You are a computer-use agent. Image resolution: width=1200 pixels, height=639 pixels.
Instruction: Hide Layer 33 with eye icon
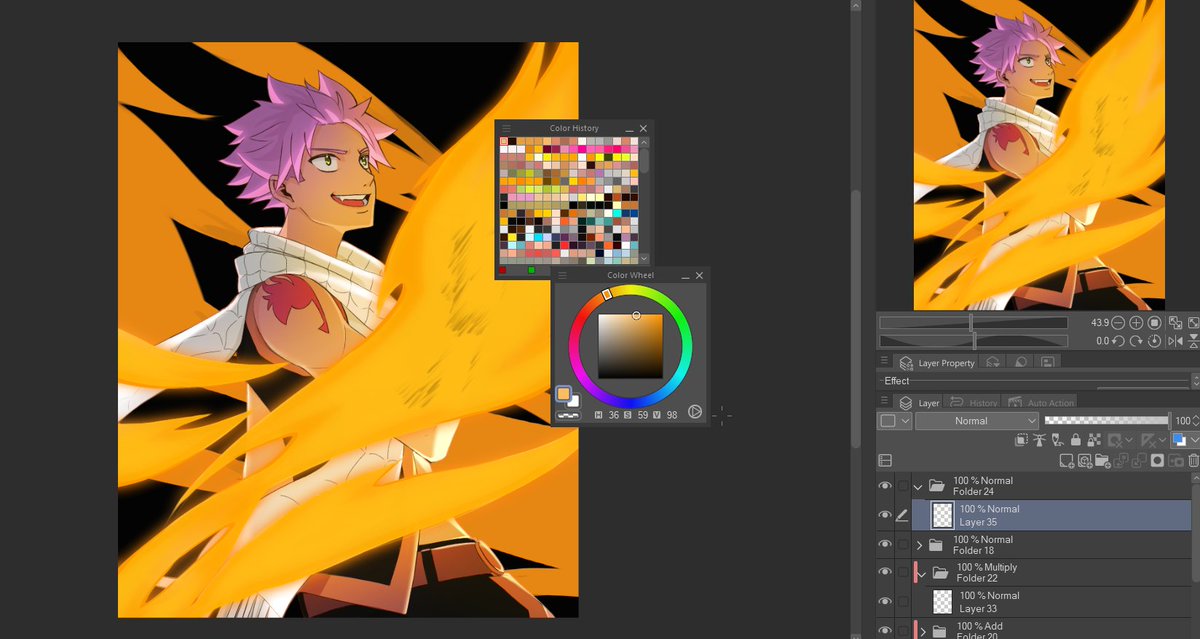(884, 601)
